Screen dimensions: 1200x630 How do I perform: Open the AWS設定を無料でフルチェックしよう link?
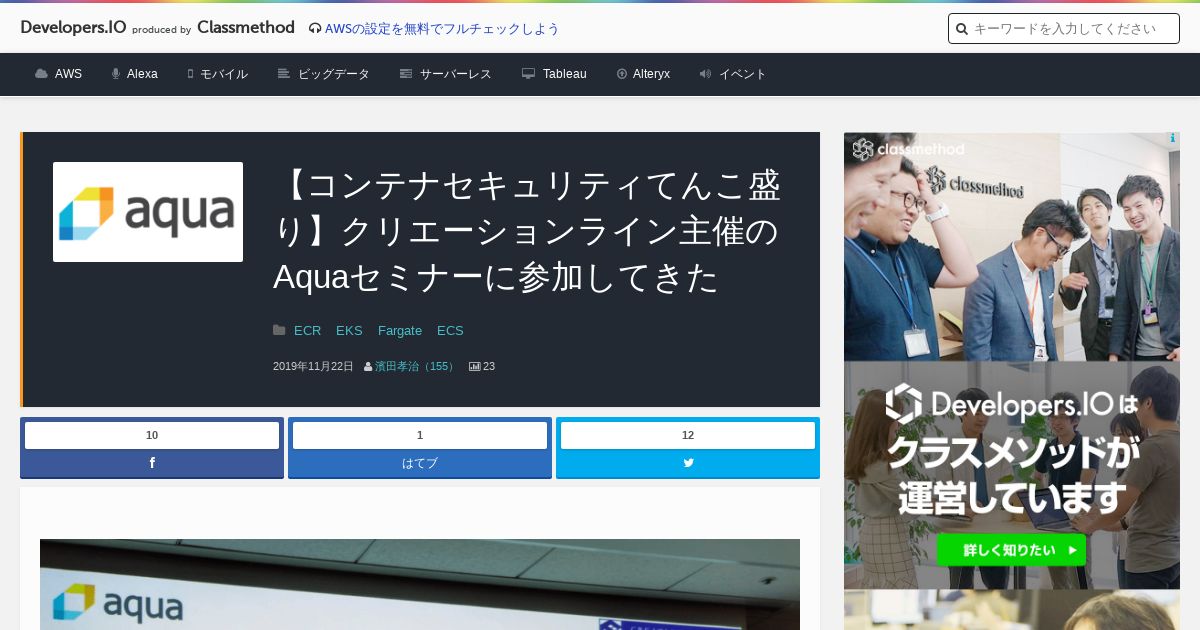pos(442,29)
